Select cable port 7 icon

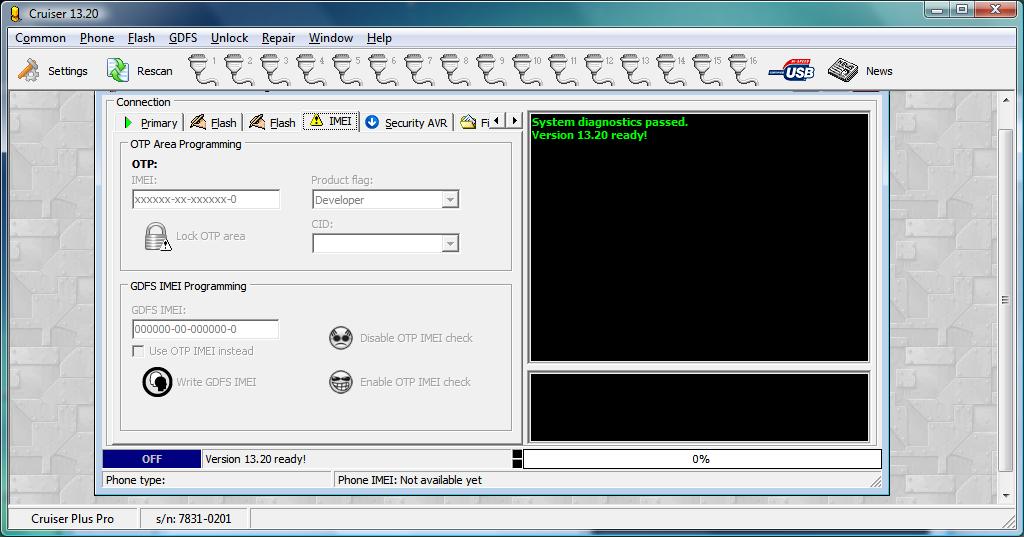point(417,70)
